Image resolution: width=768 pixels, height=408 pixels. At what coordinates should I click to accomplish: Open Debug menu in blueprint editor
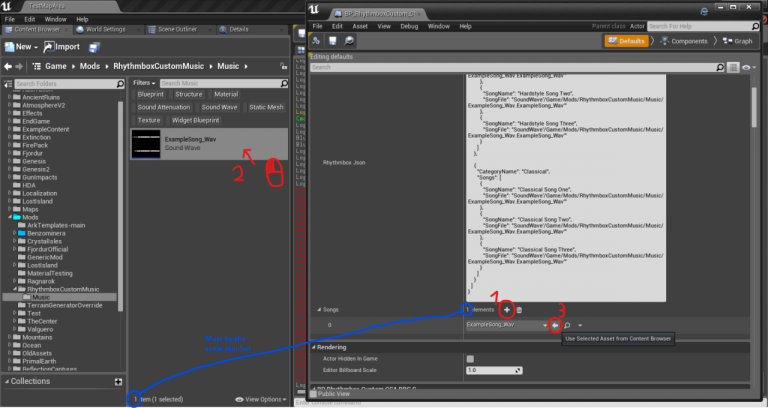[x=409, y=26]
